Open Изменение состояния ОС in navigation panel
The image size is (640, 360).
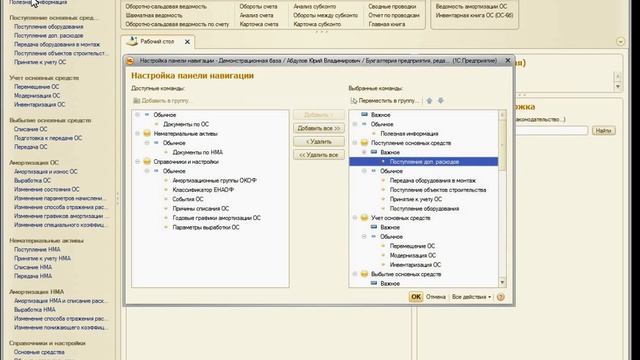[x=47, y=189]
